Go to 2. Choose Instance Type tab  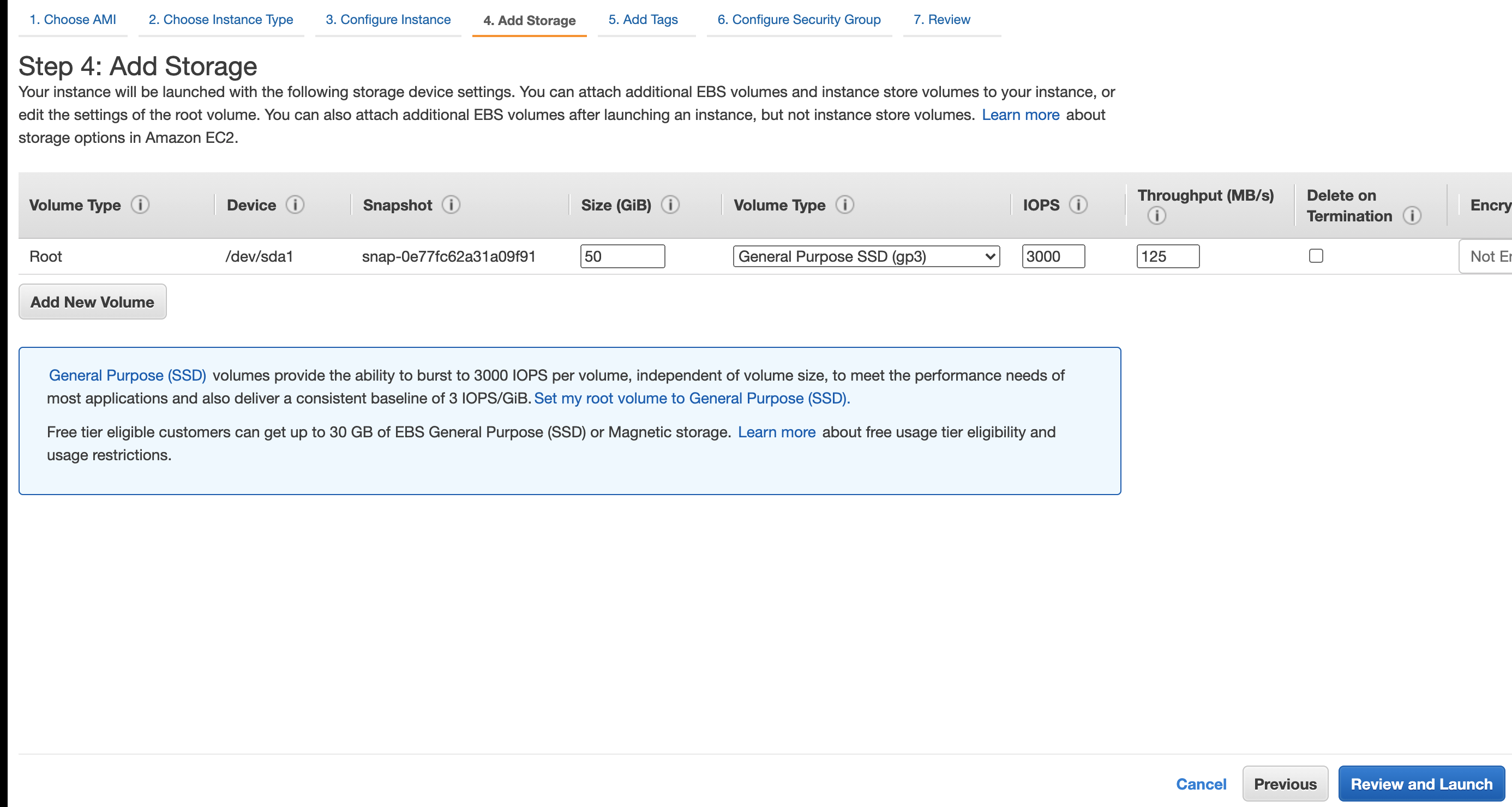221,20
